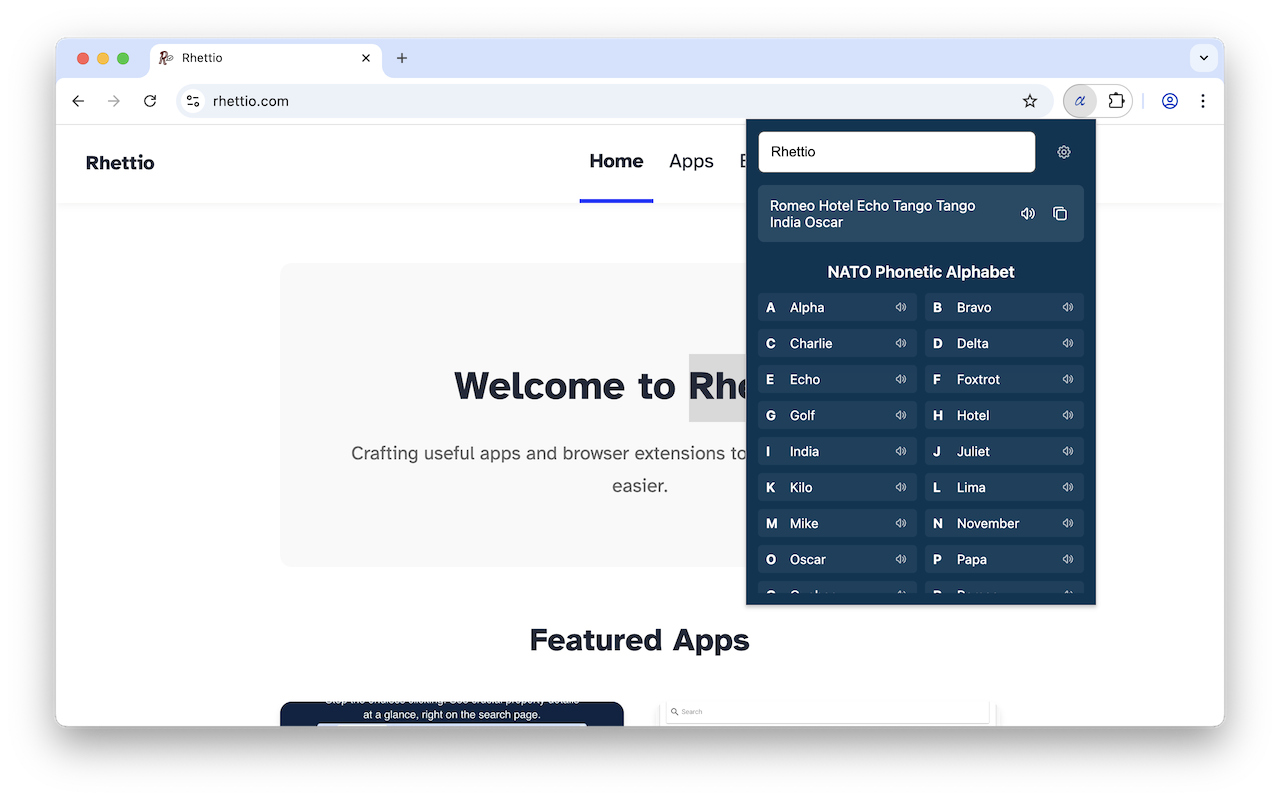Open the Chrome three-dot menu

pos(1203,101)
